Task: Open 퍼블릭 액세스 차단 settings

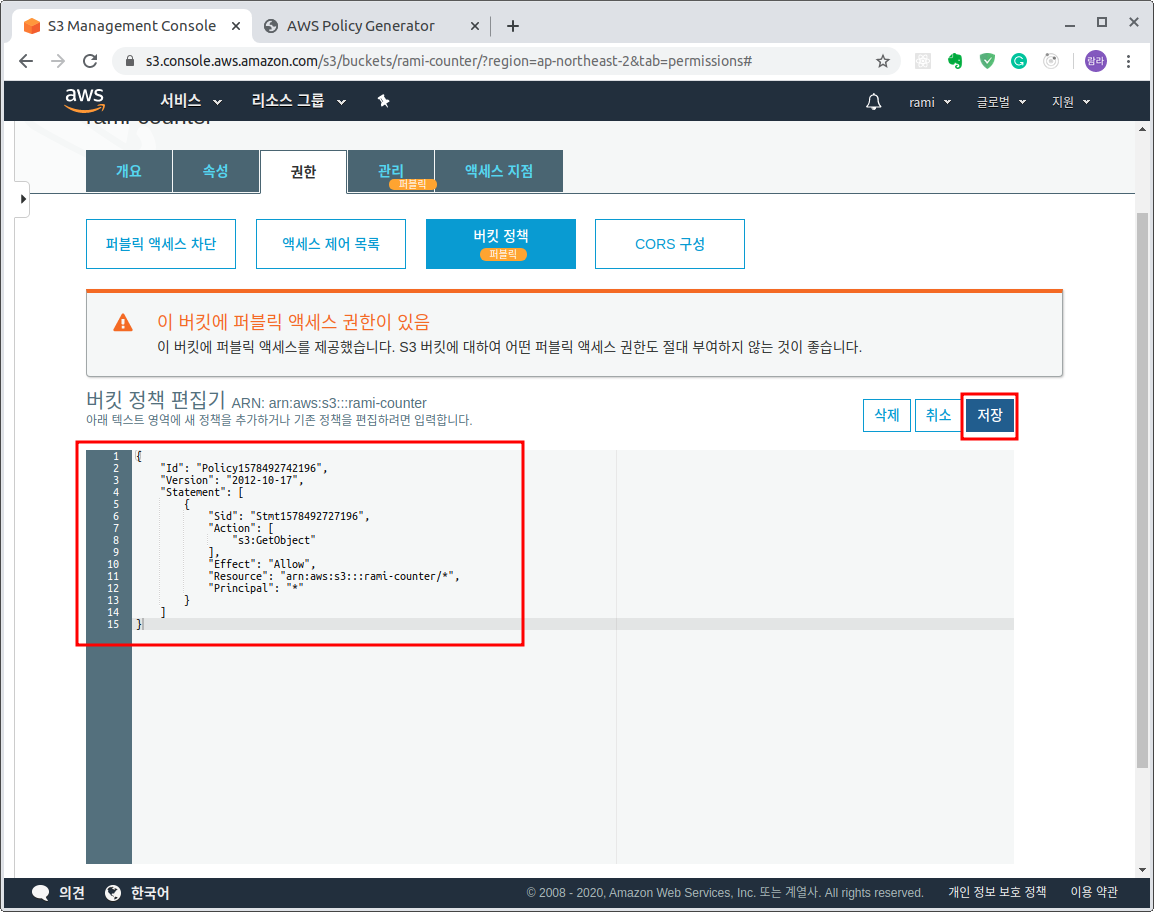Action: [161, 244]
